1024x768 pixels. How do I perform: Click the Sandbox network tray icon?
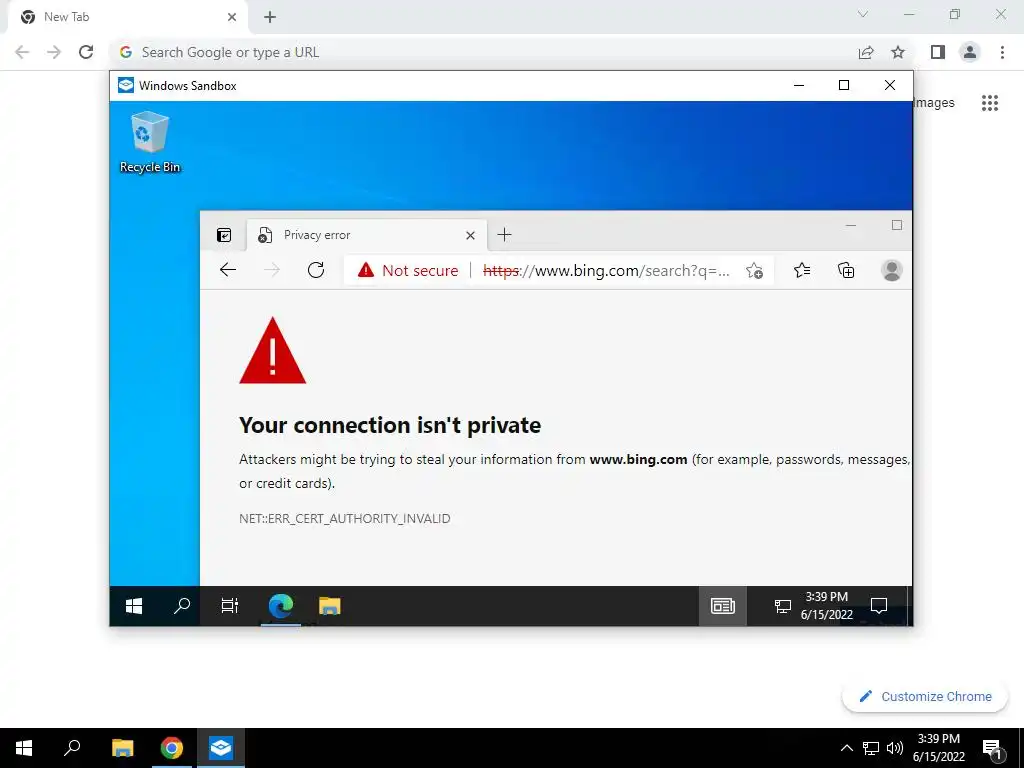(782, 607)
